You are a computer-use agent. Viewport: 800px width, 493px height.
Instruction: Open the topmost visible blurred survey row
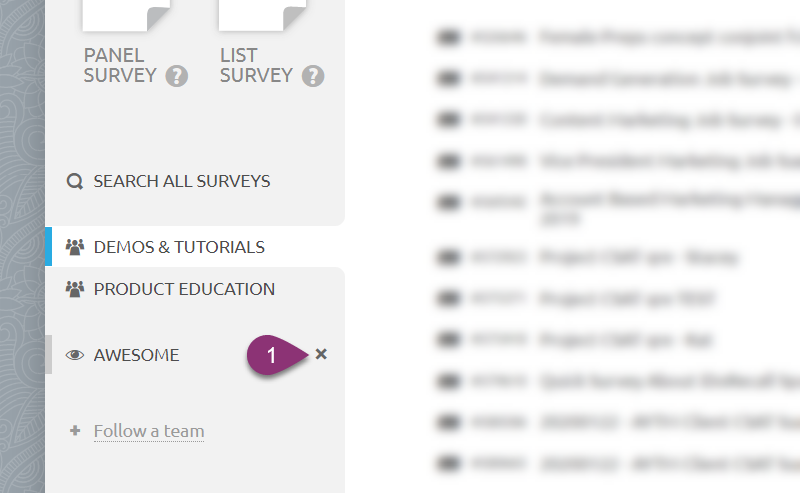tap(620, 38)
